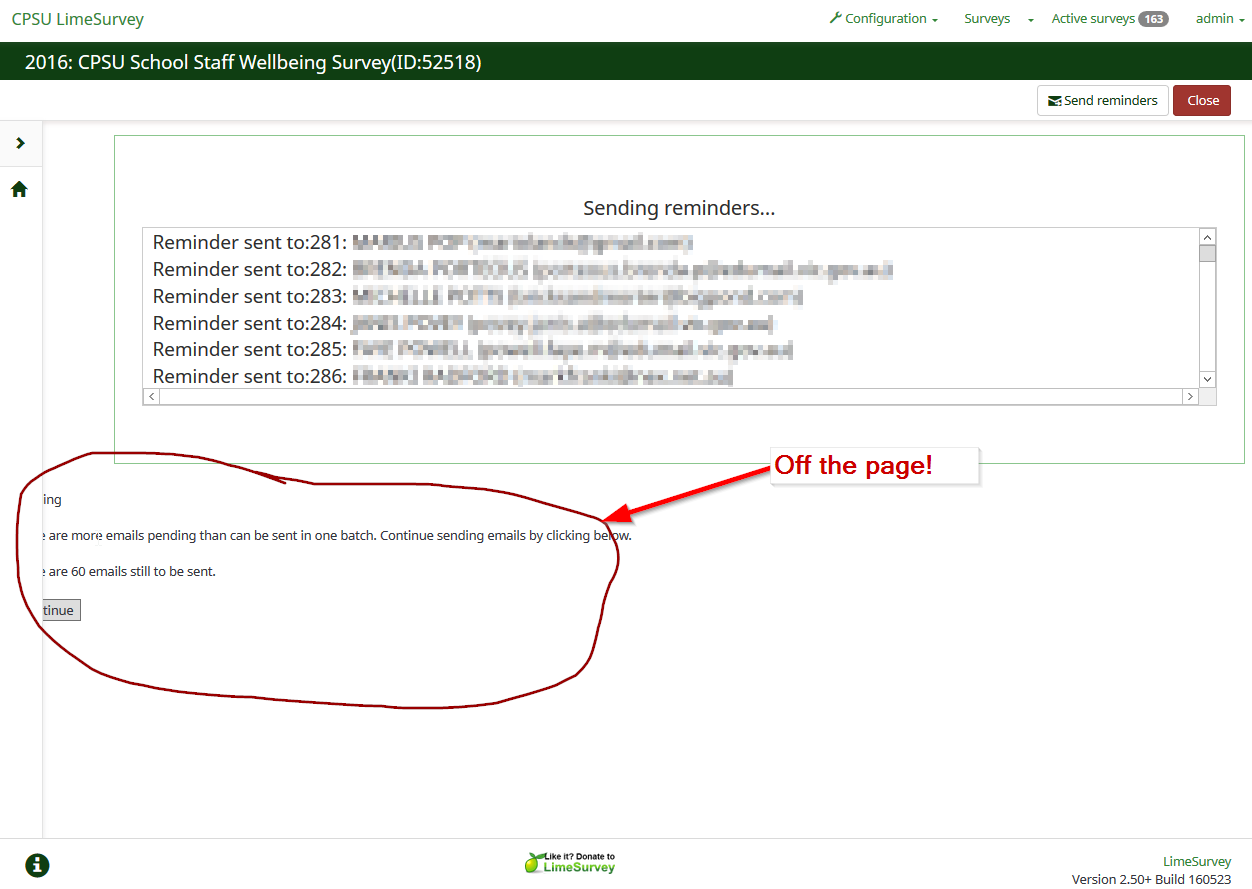Image resolution: width=1252 pixels, height=889 pixels.
Task: Click the 'more emails pending' message text
Action: tap(337, 535)
